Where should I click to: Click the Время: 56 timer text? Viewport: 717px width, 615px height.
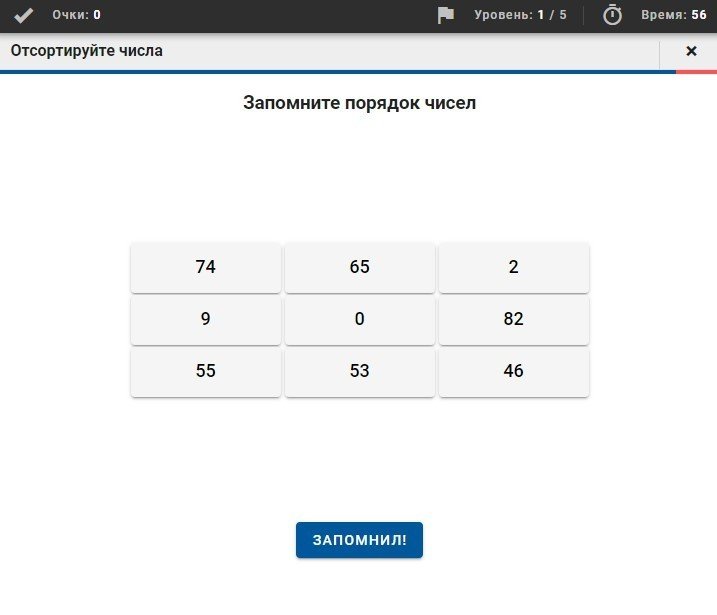tap(674, 15)
